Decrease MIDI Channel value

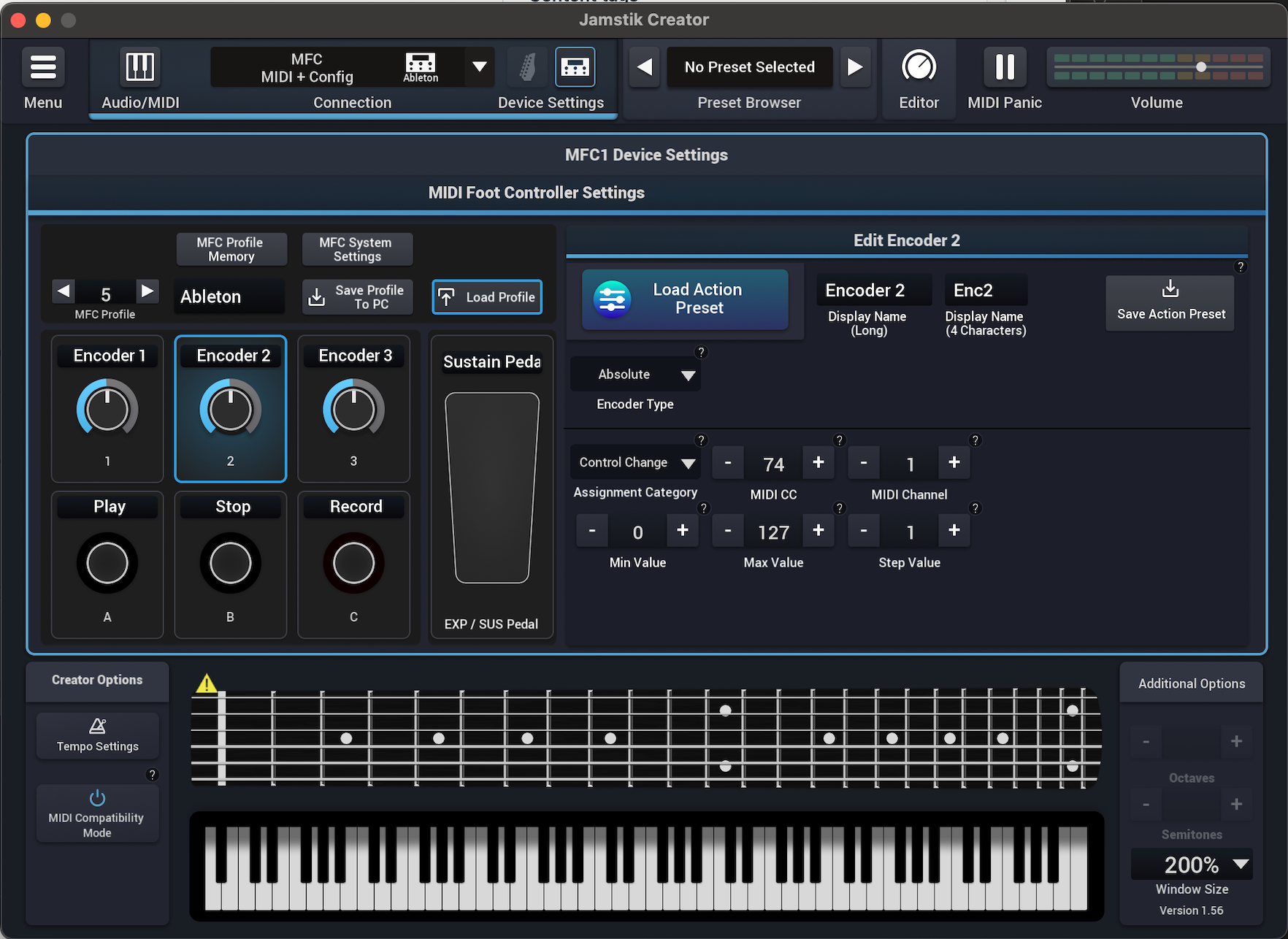click(864, 463)
